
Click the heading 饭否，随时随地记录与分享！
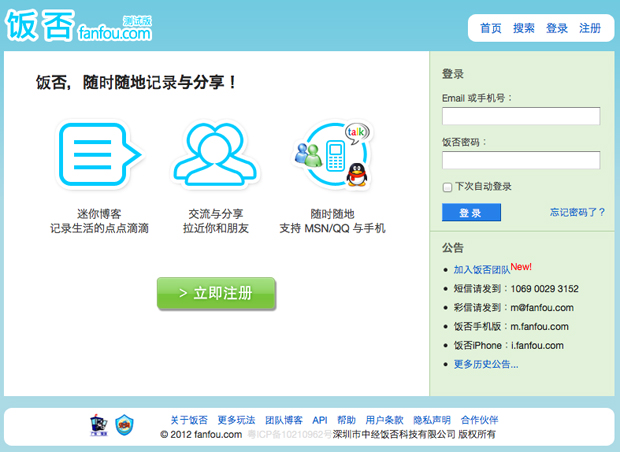136,82
